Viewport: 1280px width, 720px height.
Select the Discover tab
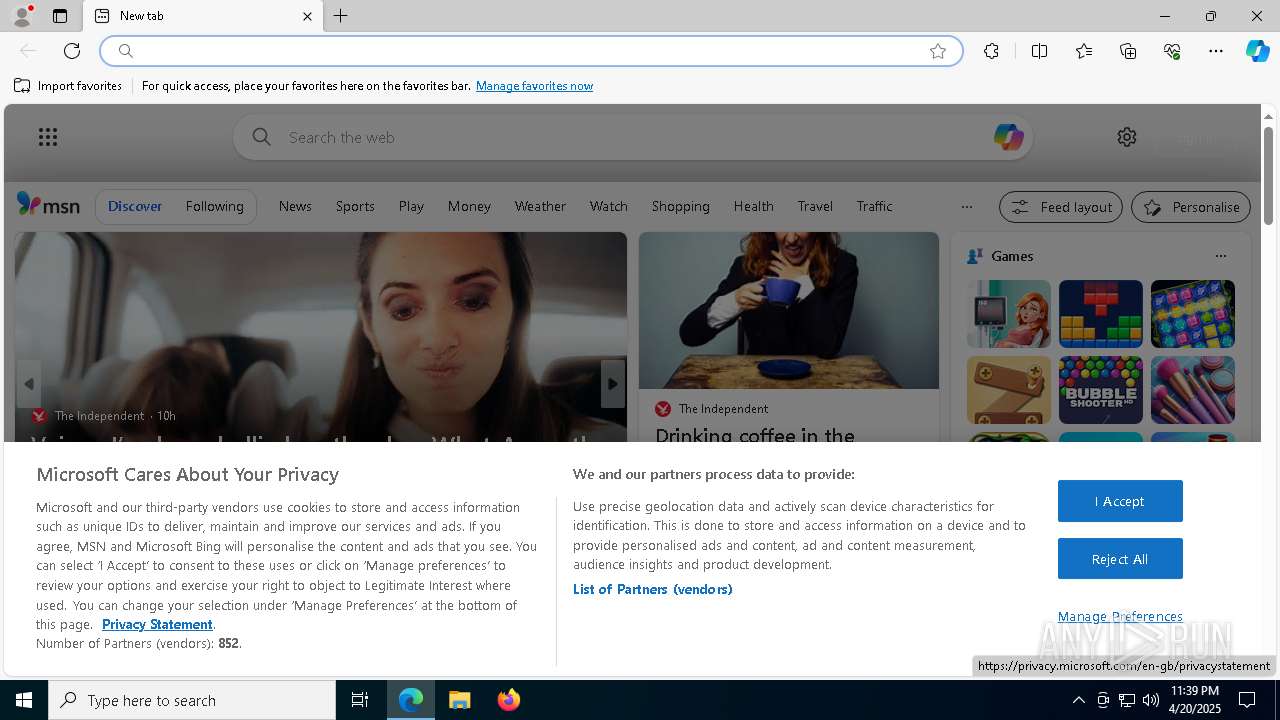click(135, 206)
